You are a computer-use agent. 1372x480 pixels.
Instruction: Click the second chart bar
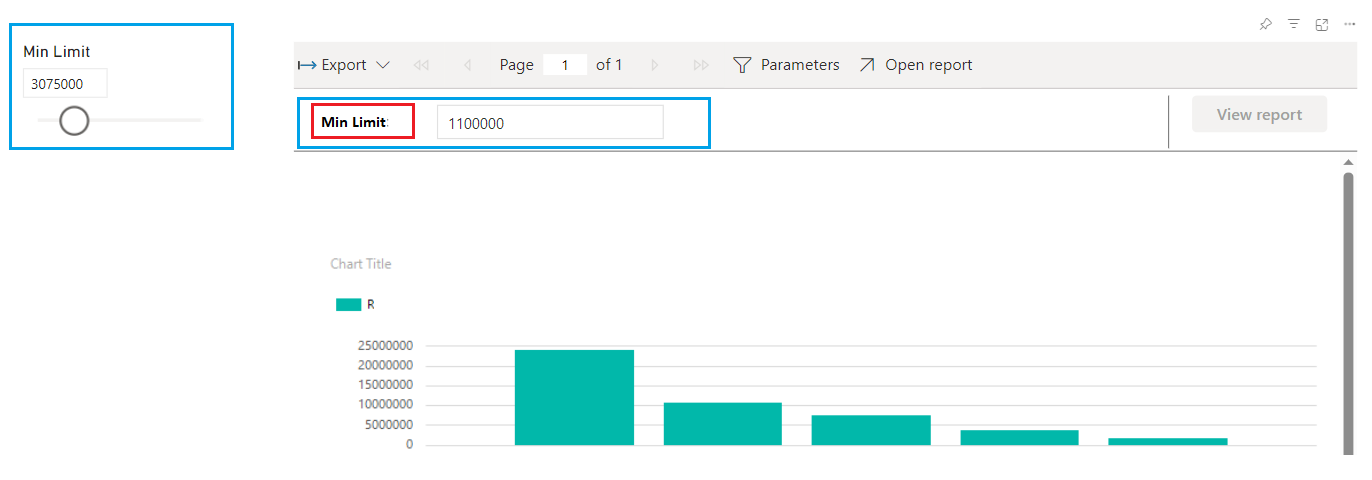coord(722,424)
